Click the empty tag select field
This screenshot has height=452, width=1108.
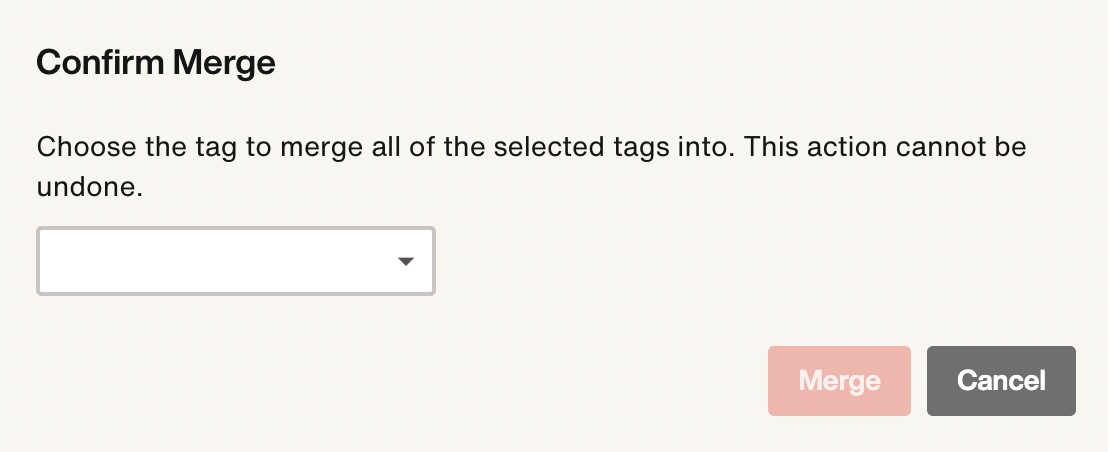[236, 261]
